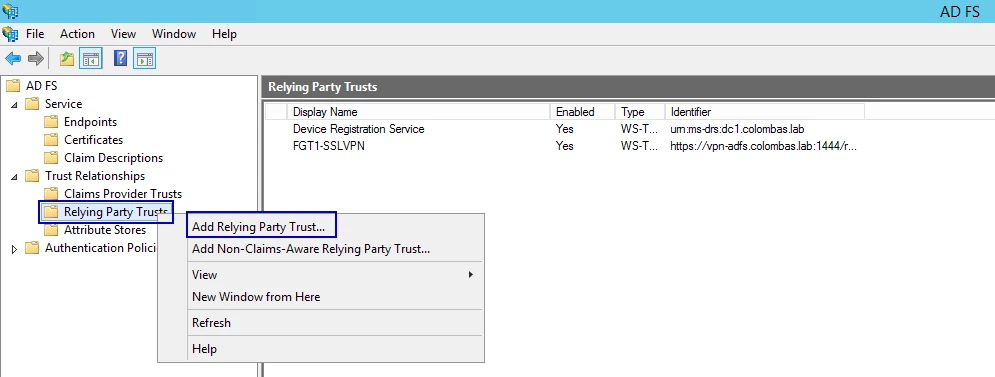This screenshot has width=995, height=377.
Task: Collapse the Trust Relationships tree node
Action: pos(15,176)
